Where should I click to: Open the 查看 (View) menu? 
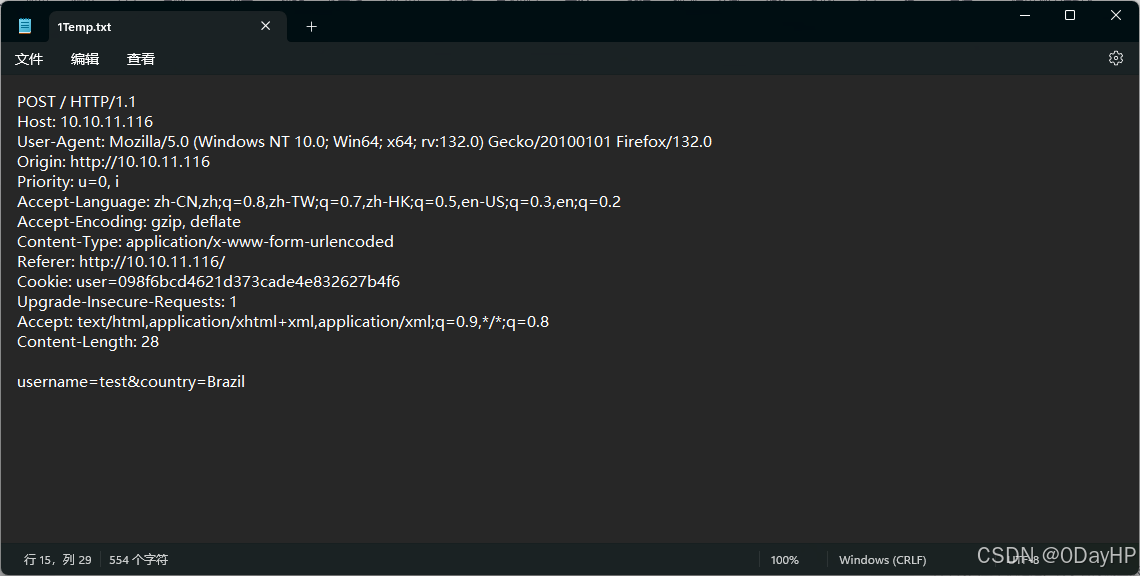coord(140,59)
